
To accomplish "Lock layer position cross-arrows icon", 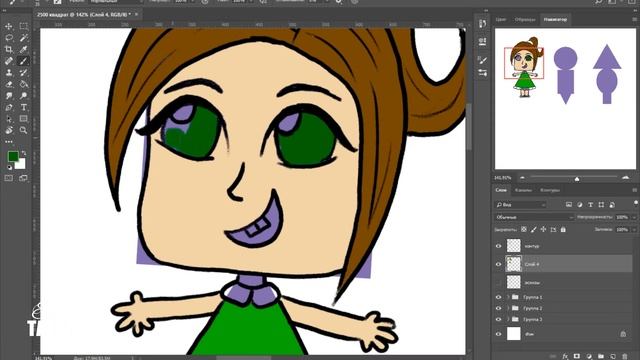I will (543, 229).
